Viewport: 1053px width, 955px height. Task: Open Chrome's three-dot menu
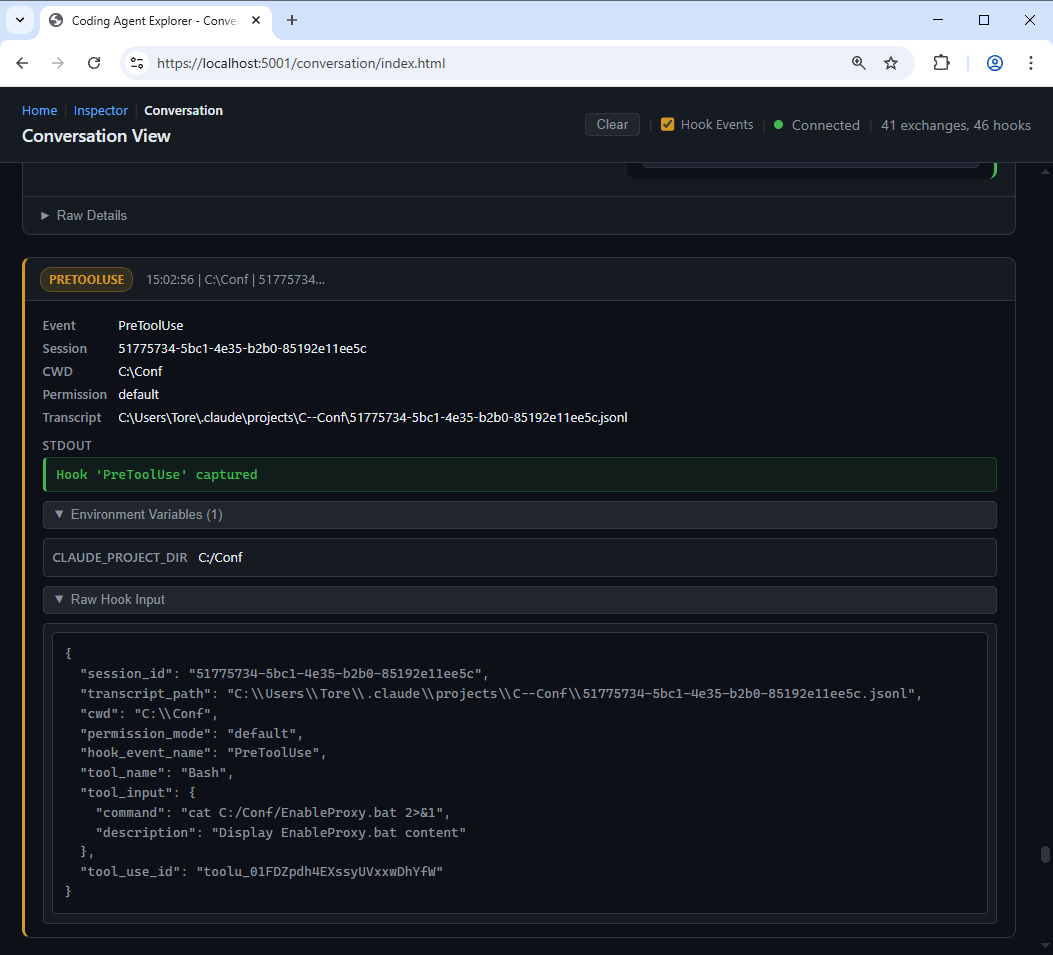1031,62
